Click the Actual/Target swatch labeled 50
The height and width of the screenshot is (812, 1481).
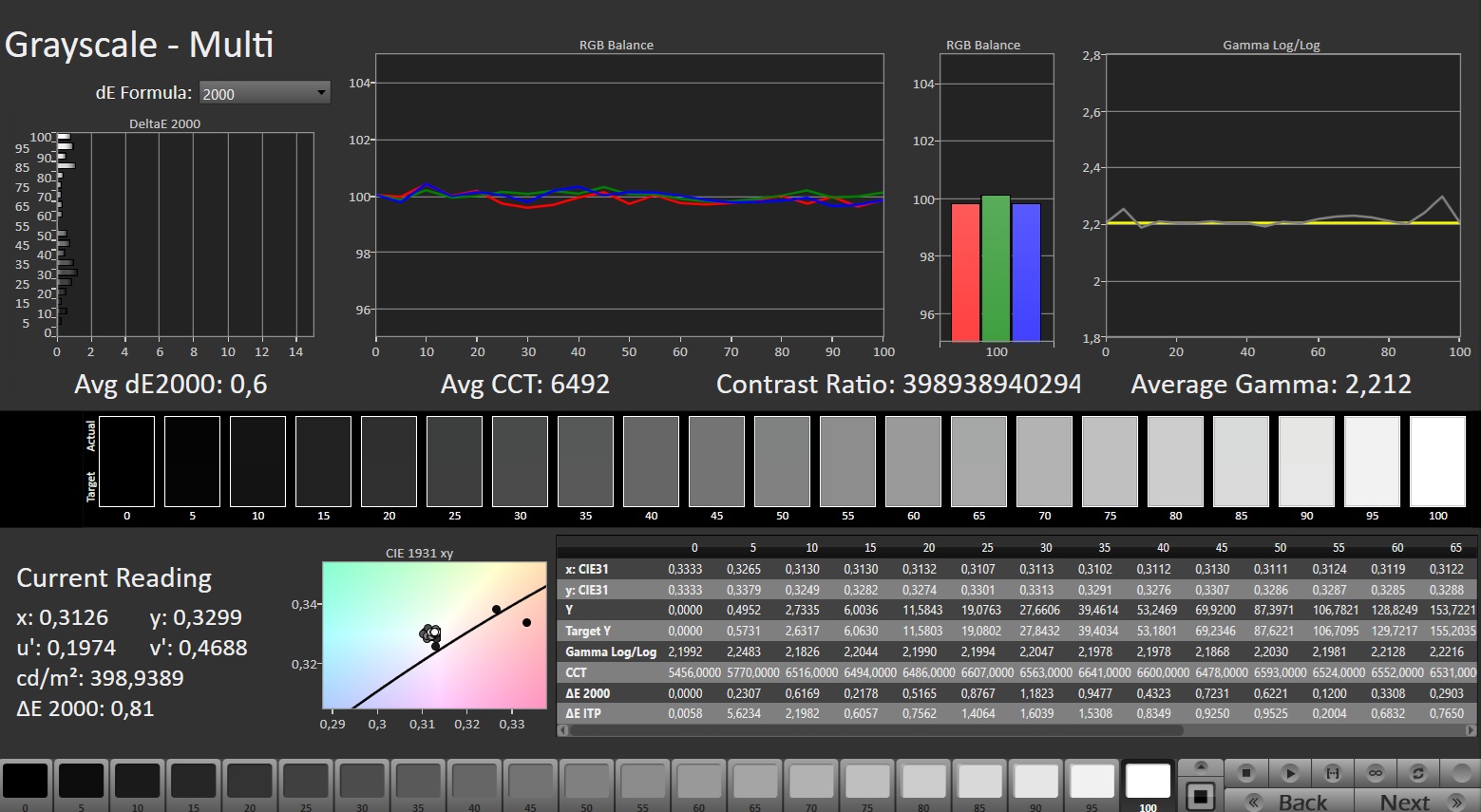click(x=782, y=462)
